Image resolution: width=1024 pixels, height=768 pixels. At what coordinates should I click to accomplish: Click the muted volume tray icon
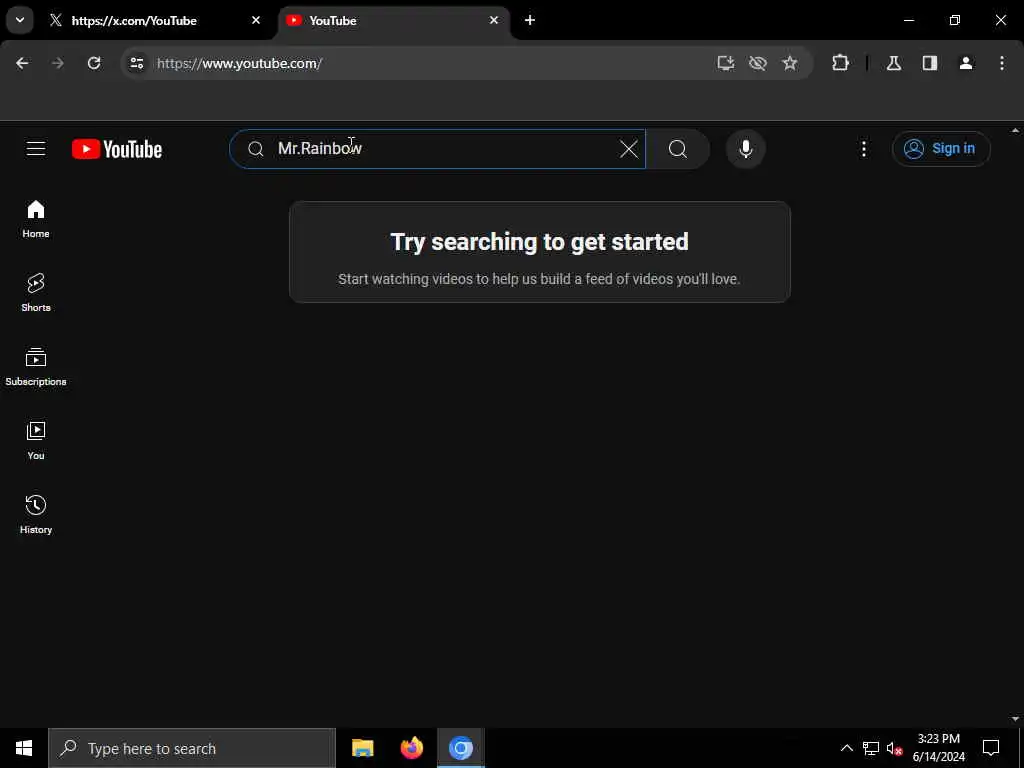click(894, 748)
